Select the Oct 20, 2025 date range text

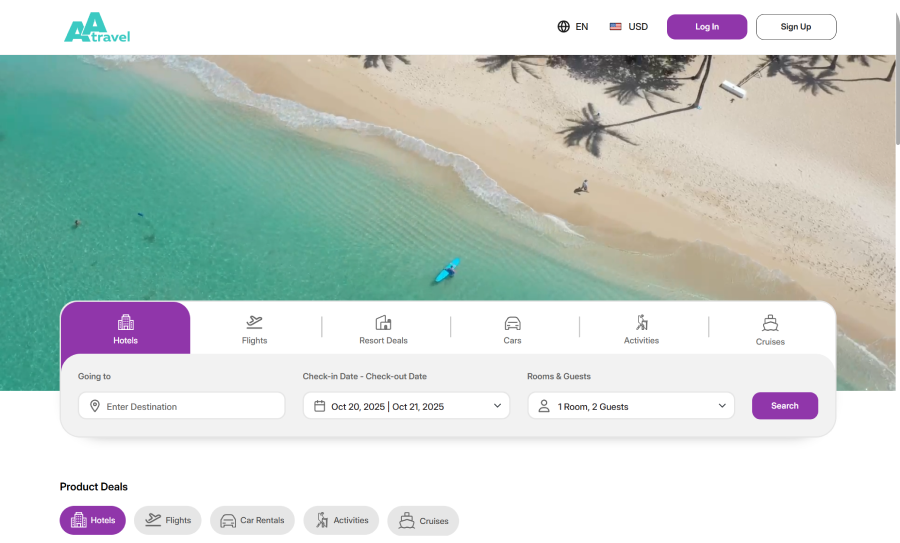click(x=387, y=406)
